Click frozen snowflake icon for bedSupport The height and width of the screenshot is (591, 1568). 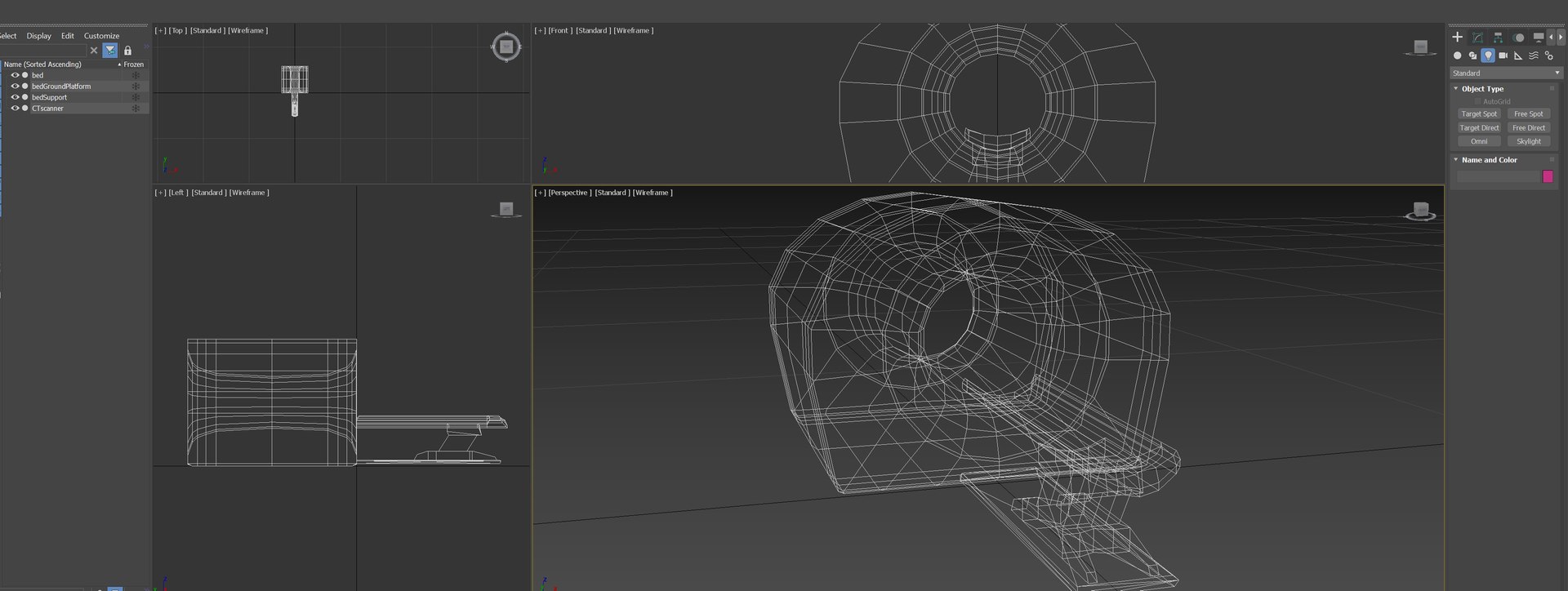tap(136, 97)
